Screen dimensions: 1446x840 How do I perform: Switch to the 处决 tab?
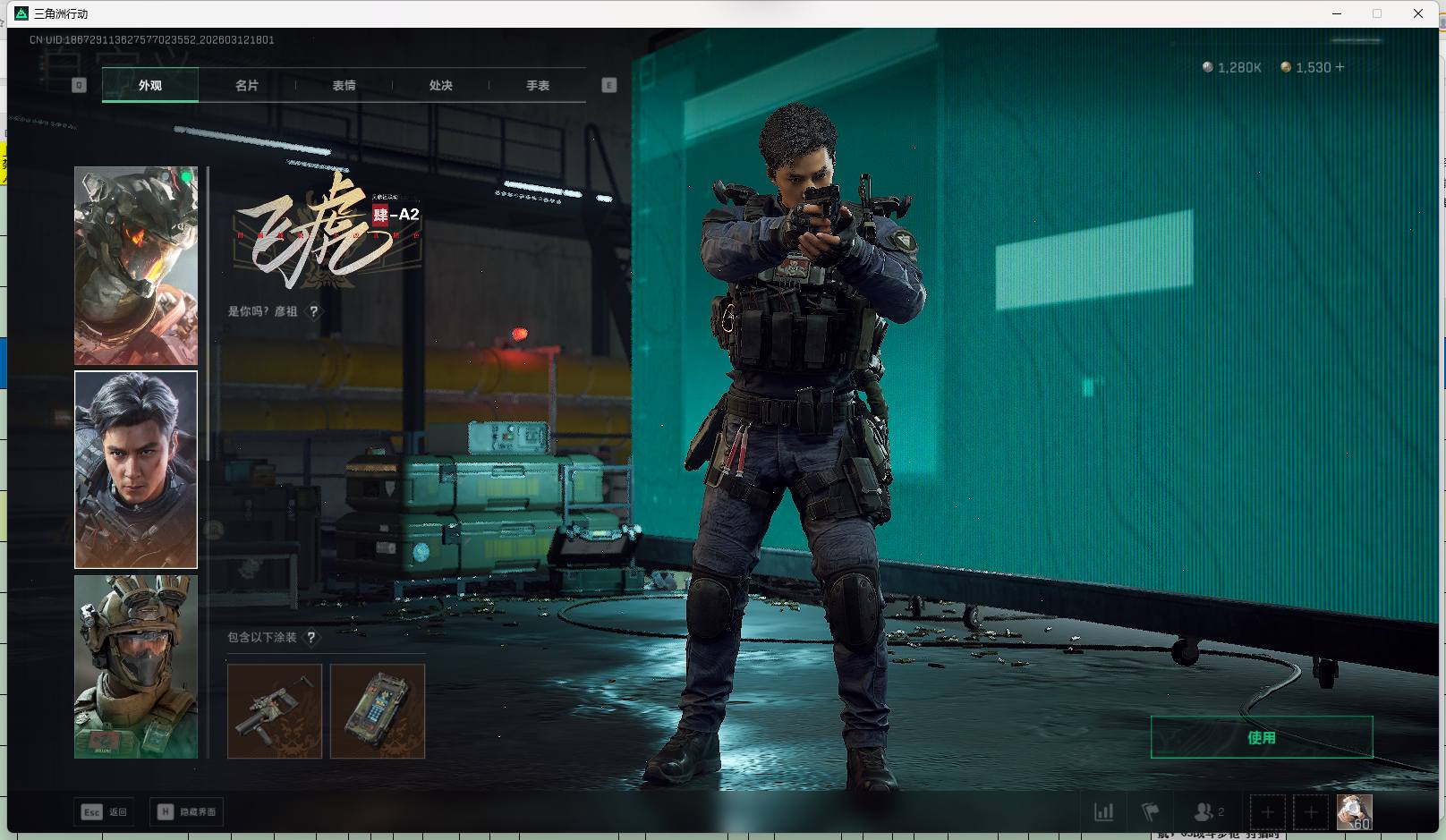[x=440, y=85]
